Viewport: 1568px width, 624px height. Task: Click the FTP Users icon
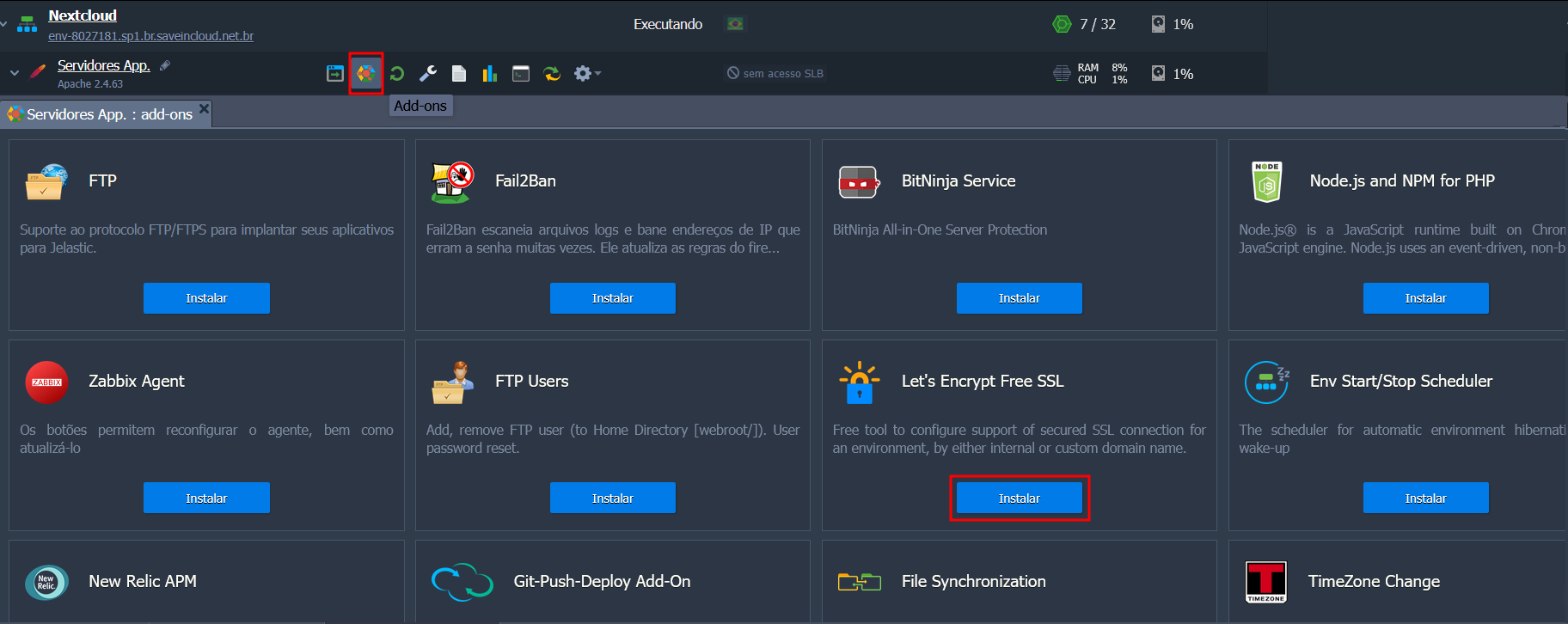point(452,382)
